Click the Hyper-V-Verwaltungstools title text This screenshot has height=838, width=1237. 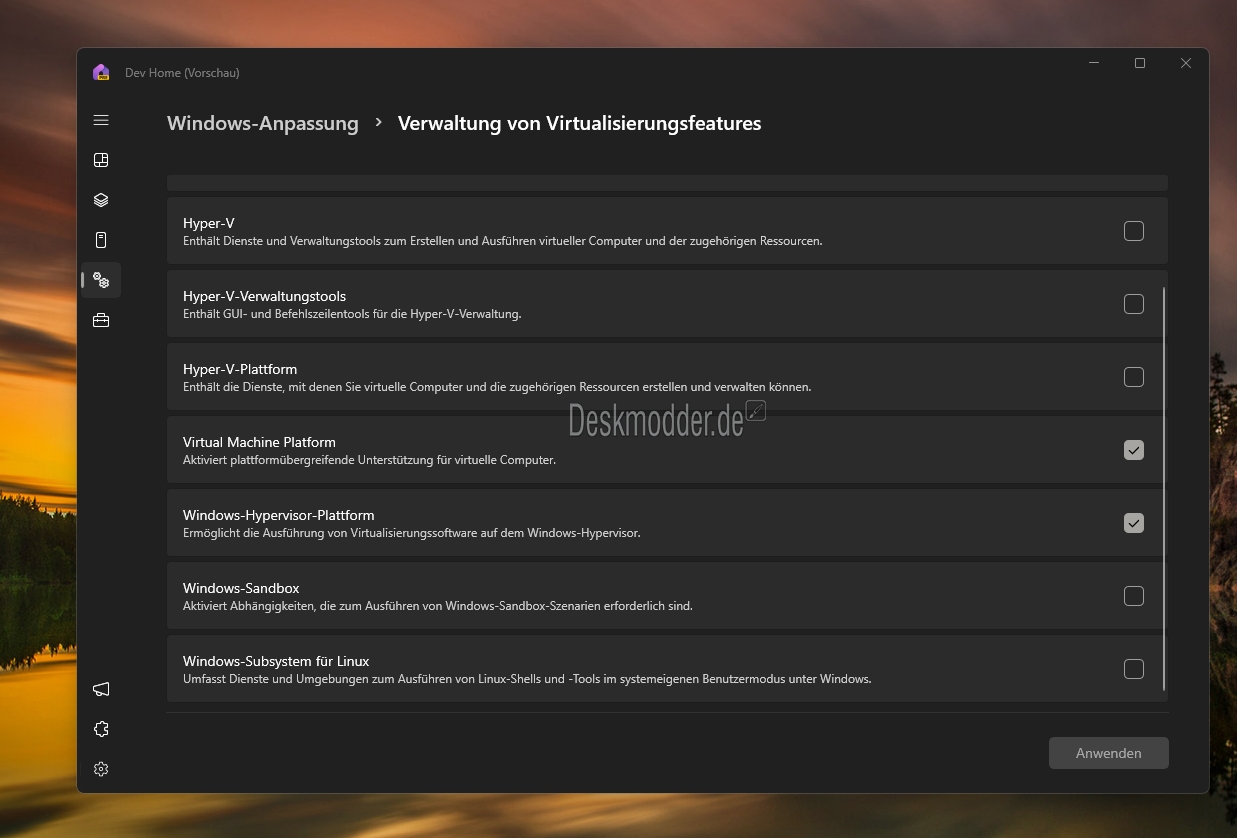point(264,296)
